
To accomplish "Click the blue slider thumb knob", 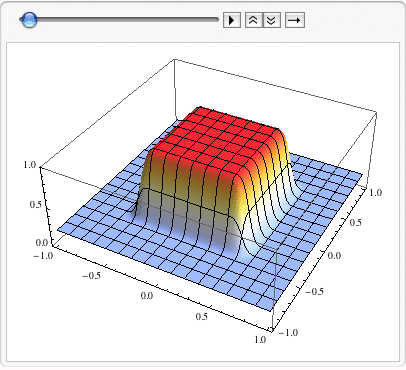I will [29, 20].
